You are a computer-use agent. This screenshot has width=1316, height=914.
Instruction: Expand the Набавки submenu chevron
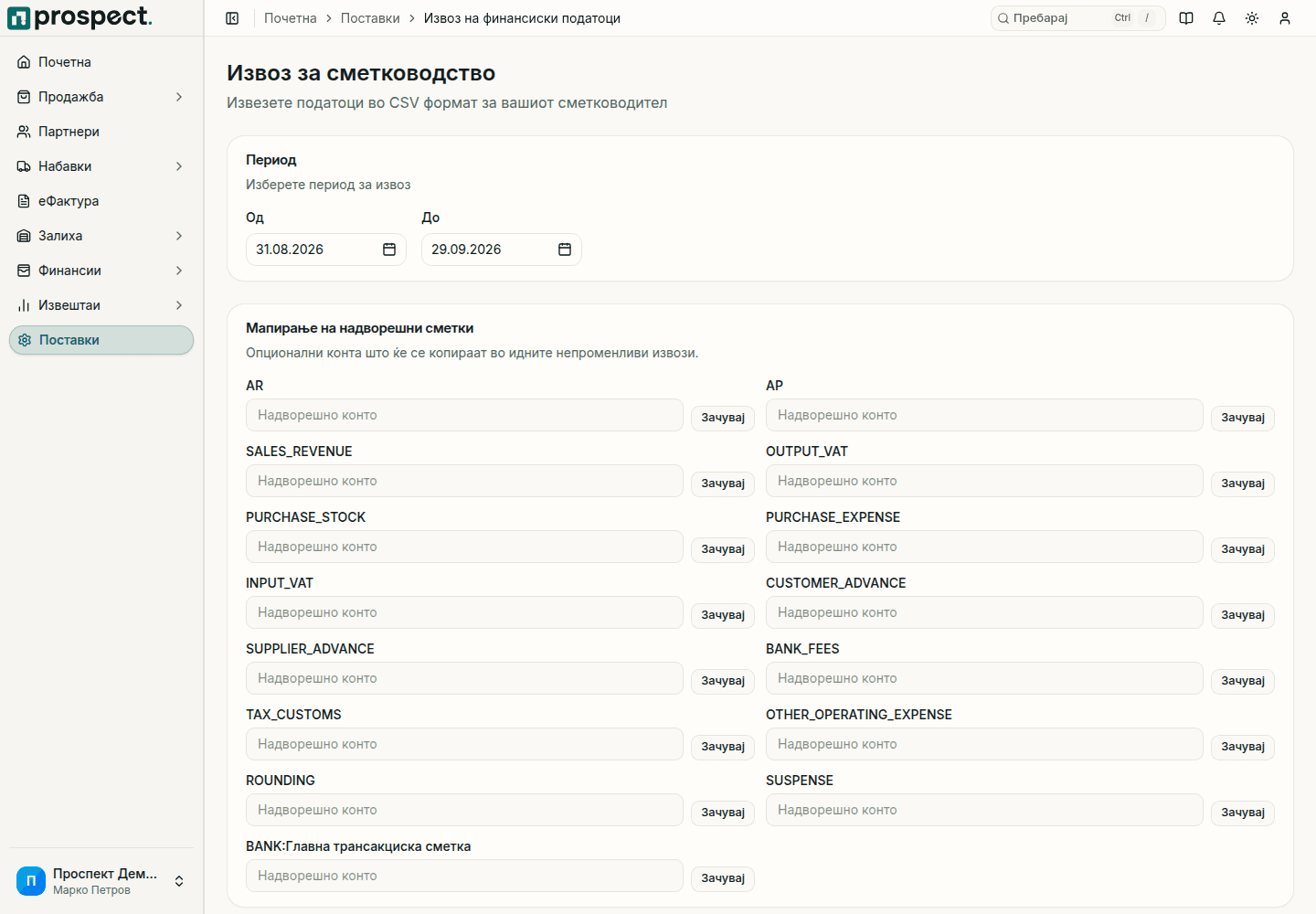point(179,166)
